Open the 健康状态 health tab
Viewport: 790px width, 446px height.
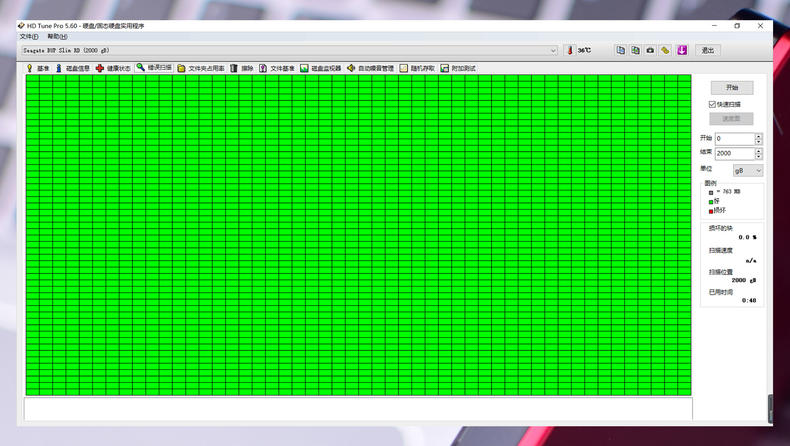(x=113, y=68)
